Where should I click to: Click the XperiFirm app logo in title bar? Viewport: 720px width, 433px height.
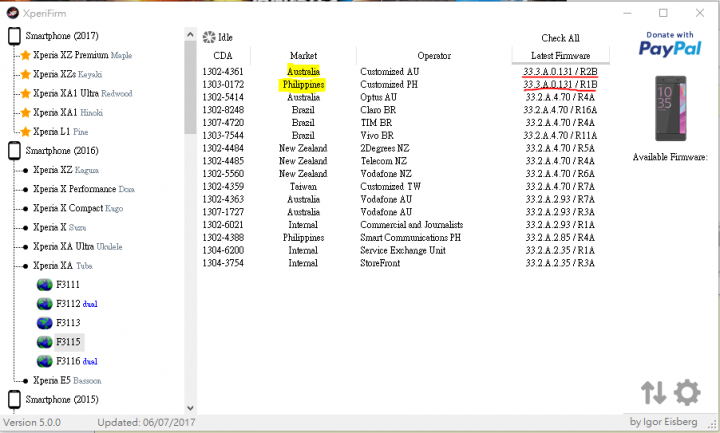click(x=13, y=13)
